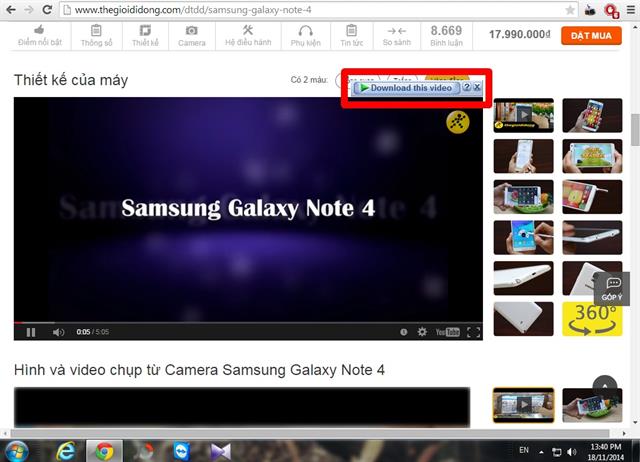Click ĐẶT MUA order button
This screenshot has width=640, height=462.
pos(591,36)
